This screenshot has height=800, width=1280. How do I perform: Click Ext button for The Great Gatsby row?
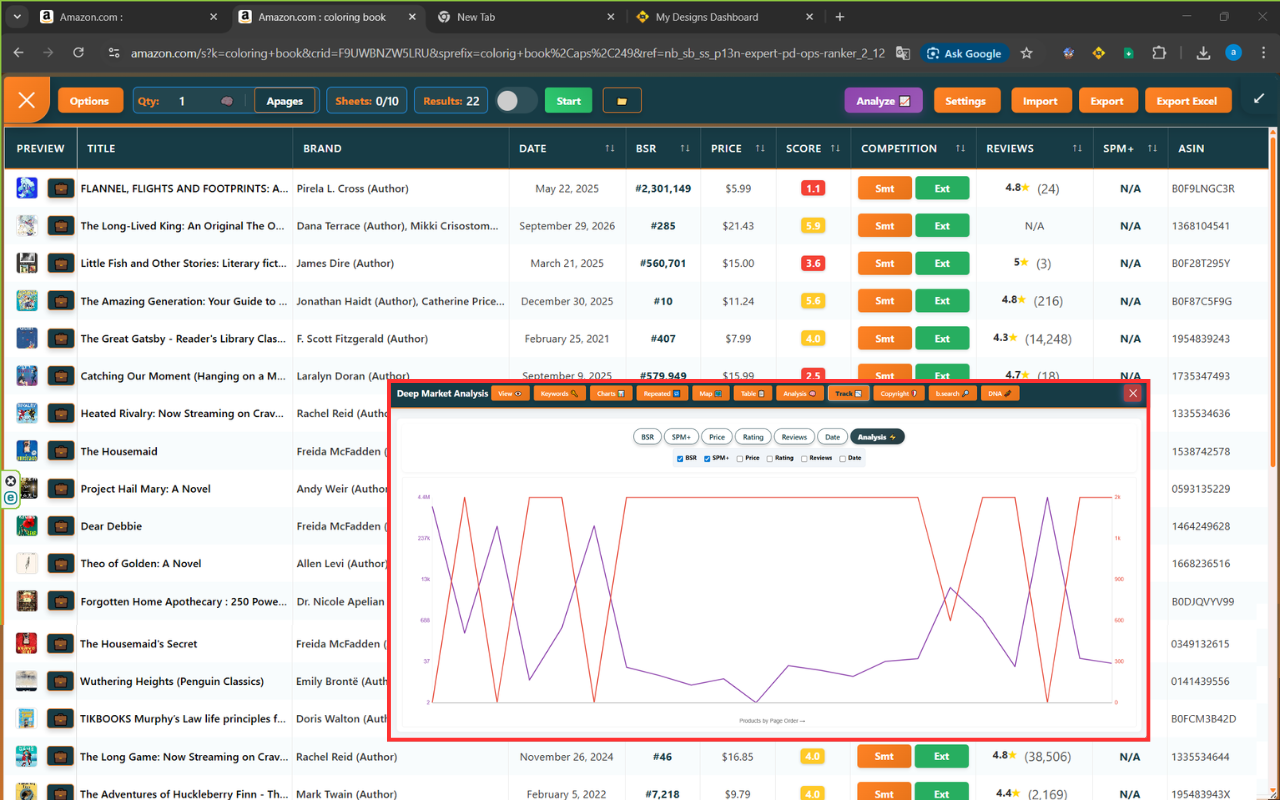point(942,339)
